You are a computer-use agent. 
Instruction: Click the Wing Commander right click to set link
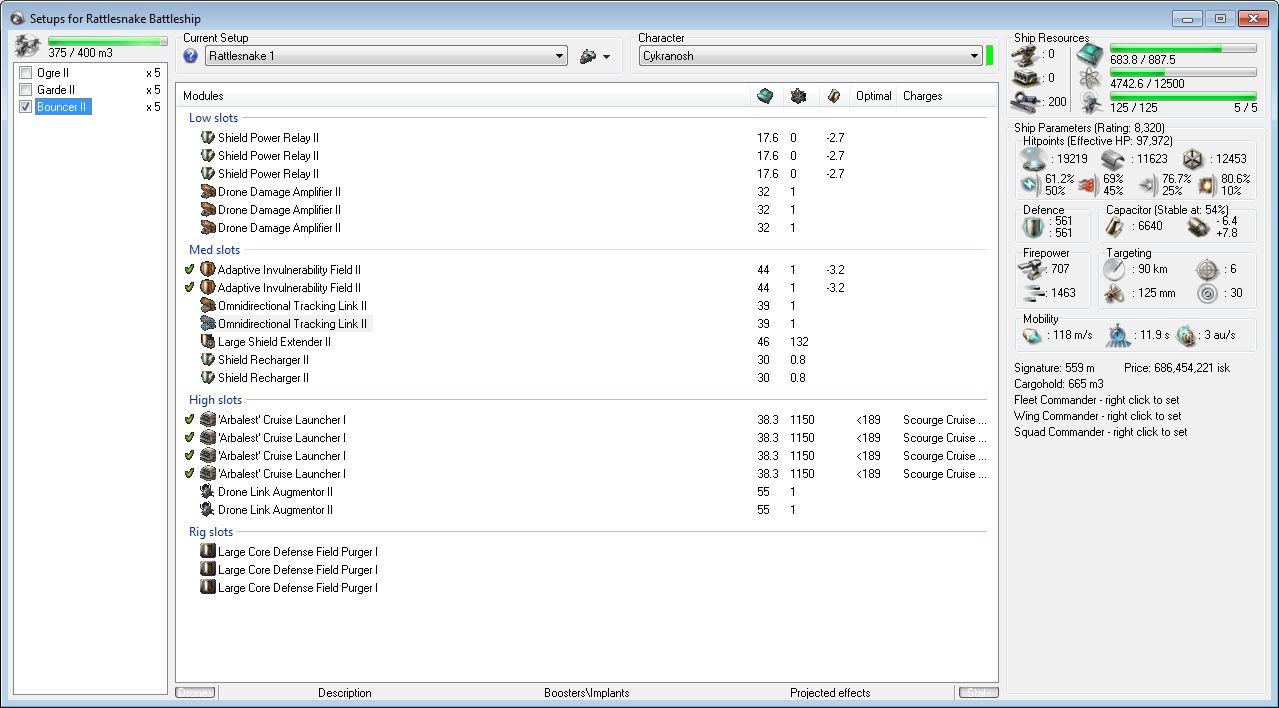(x=1097, y=416)
